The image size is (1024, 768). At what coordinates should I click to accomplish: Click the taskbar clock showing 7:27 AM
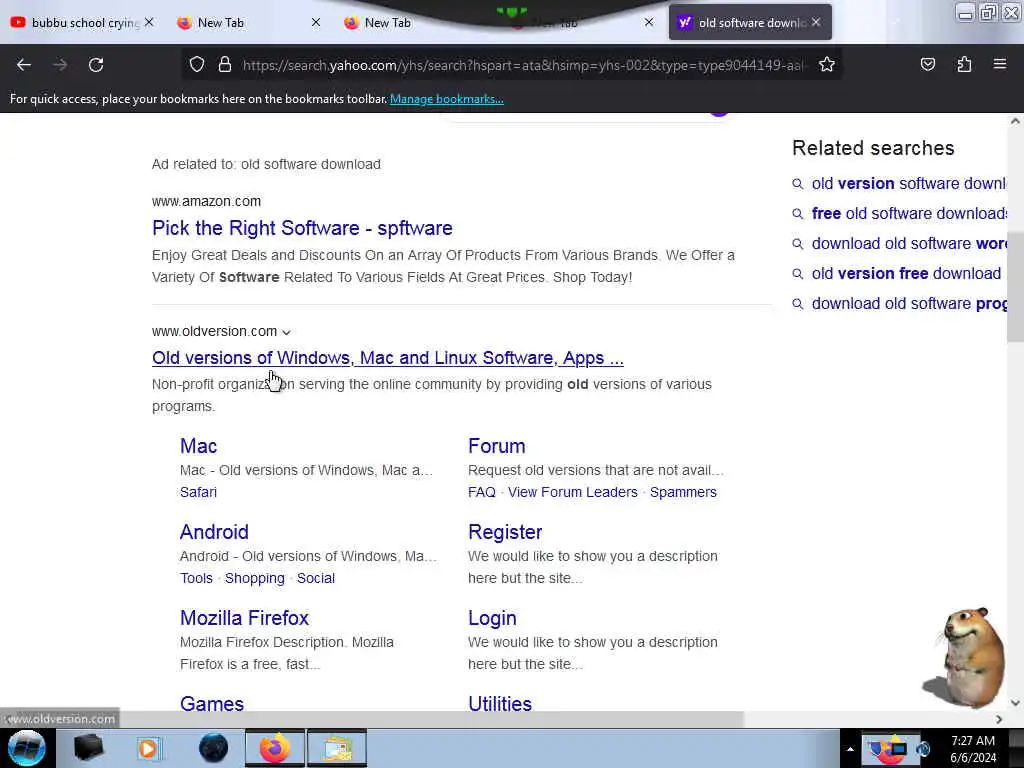click(973, 749)
